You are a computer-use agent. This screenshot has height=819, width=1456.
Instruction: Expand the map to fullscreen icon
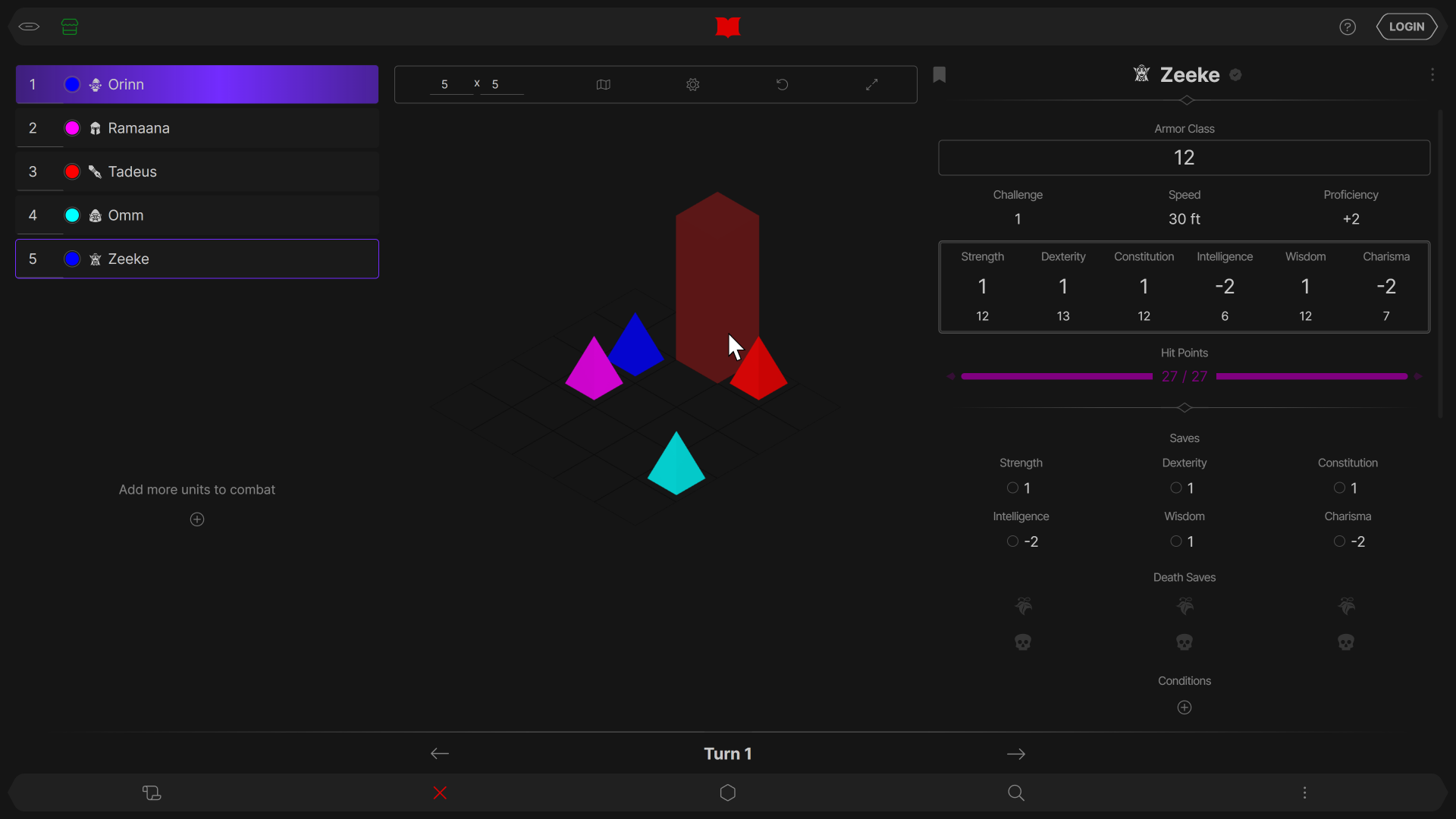(872, 84)
